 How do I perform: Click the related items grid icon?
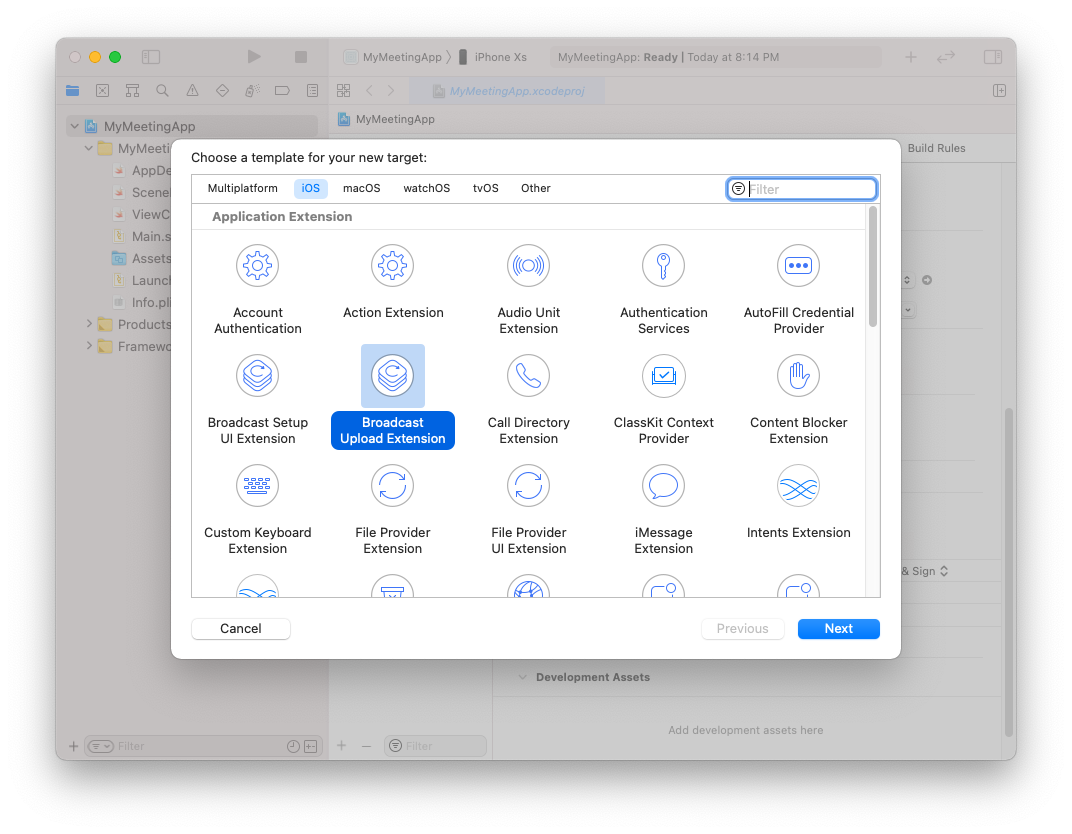[x=343, y=90]
